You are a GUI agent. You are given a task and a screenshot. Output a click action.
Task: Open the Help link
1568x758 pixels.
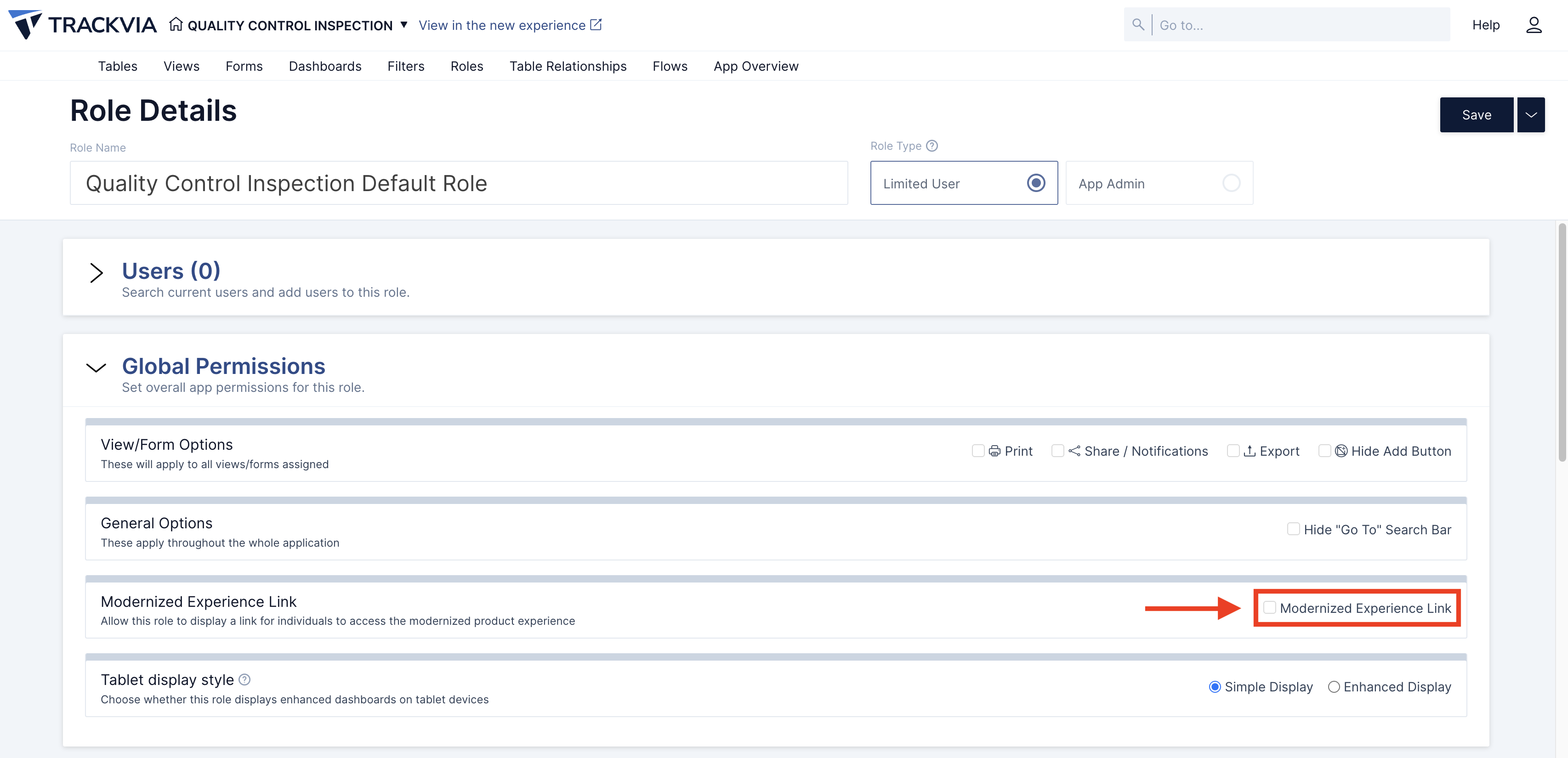(x=1486, y=25)
